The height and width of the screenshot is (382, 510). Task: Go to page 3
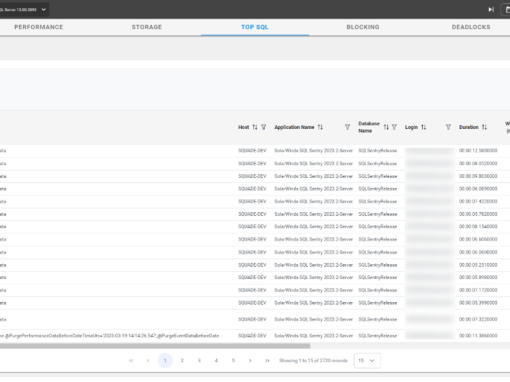[x=199, y=360]
